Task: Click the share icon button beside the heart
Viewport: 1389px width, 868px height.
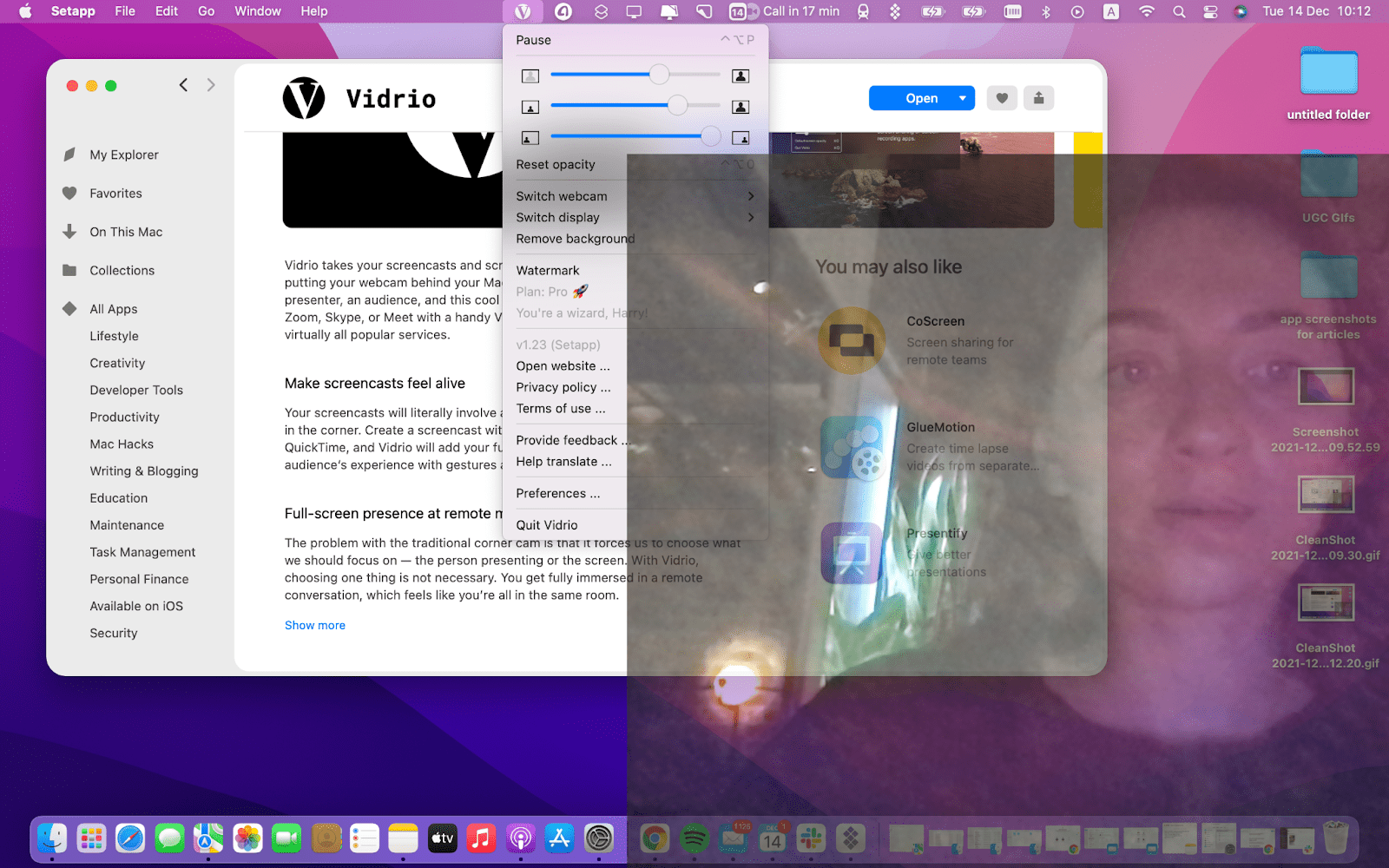Action: pyautogui.click(x=1038, y=98)
